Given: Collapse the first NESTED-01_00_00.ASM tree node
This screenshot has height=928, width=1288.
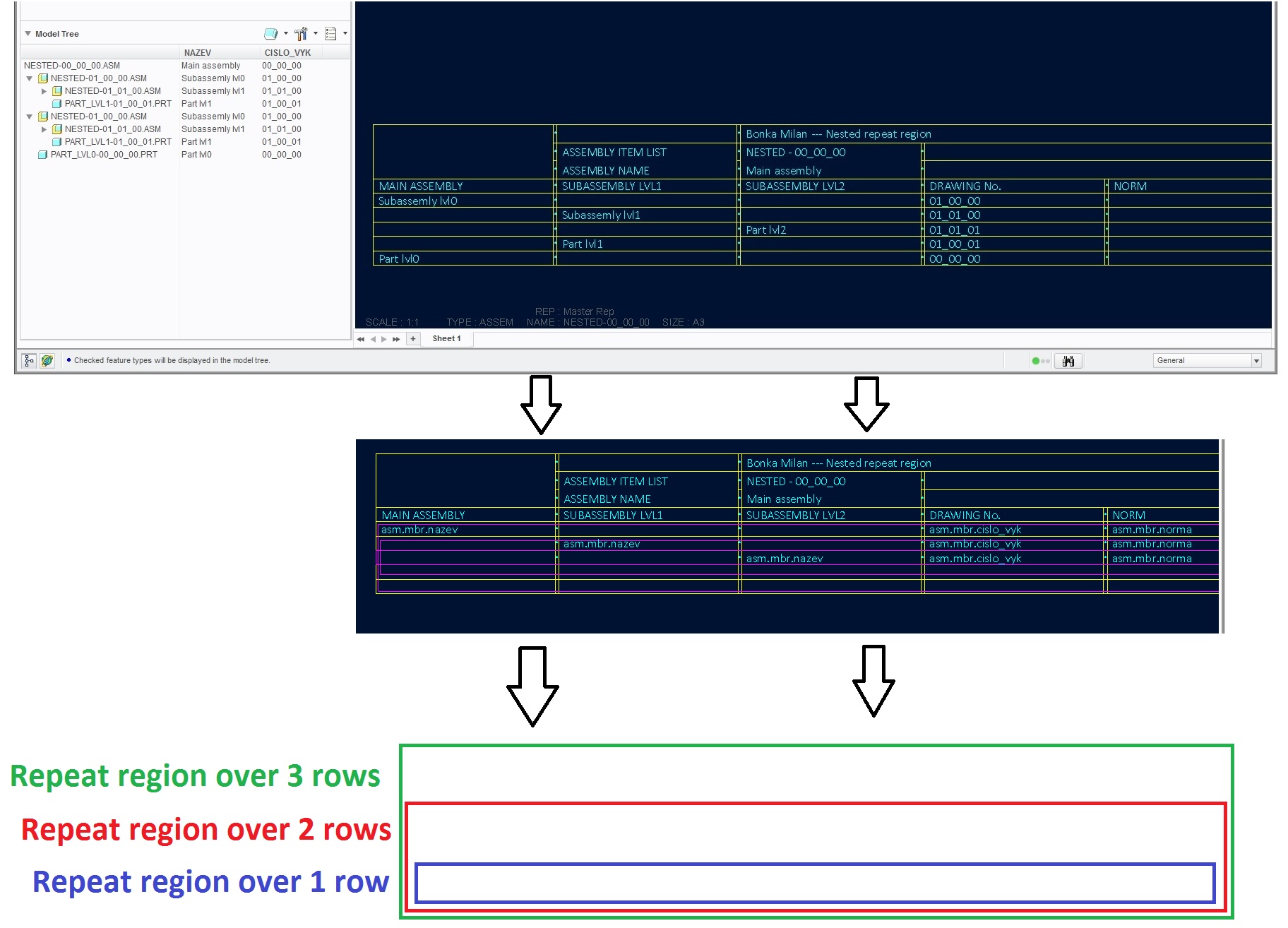Looking at the screenshot, I should pos(29,78).
